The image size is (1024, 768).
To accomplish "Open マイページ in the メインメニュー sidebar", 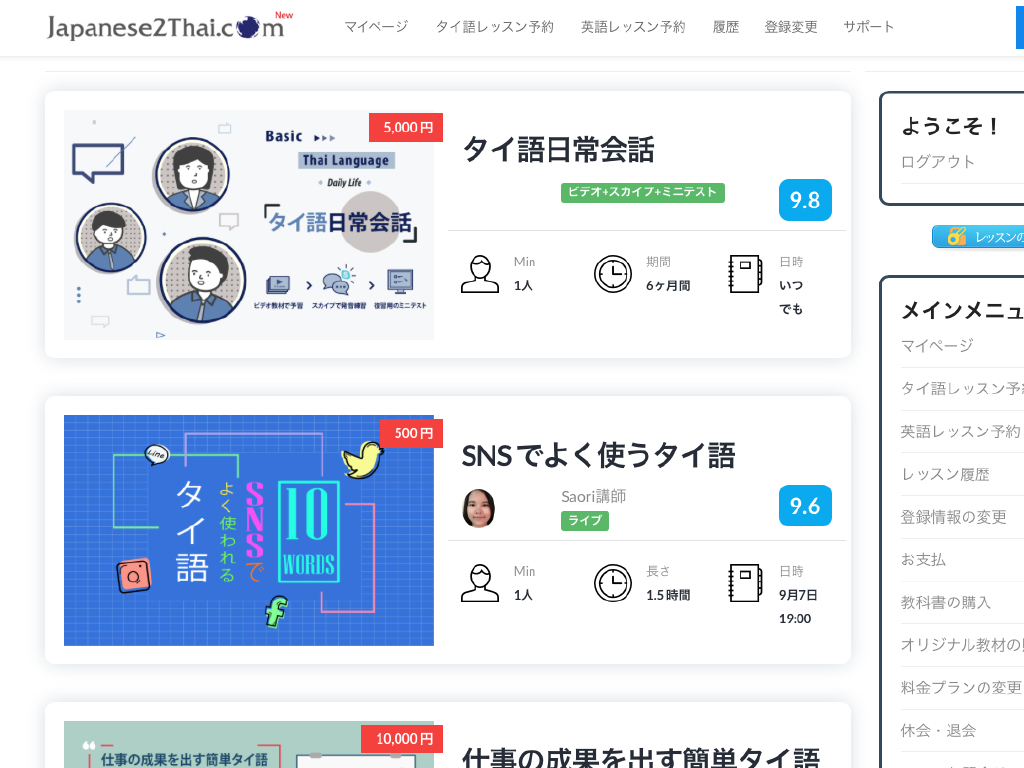I will click(937, 345).
